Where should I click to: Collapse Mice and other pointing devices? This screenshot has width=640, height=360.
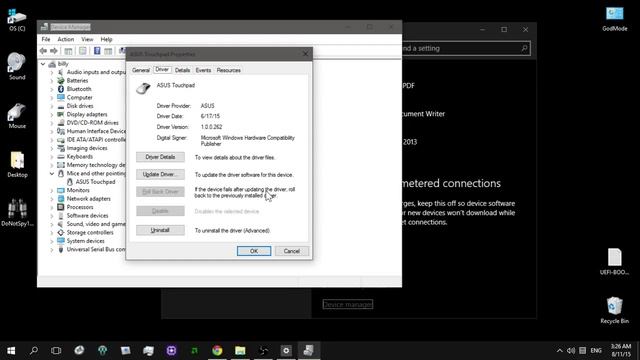click(x=52, y=173)
